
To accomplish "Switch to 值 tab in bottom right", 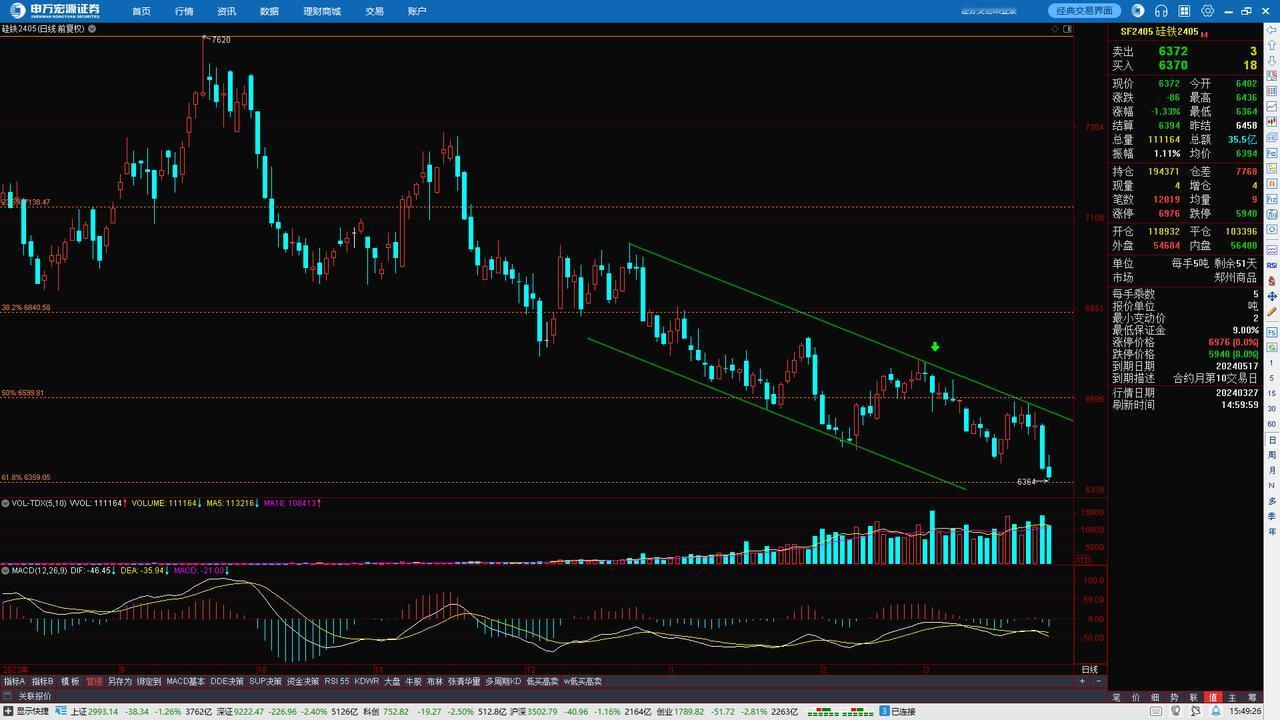I will [x=1213, y=697].
